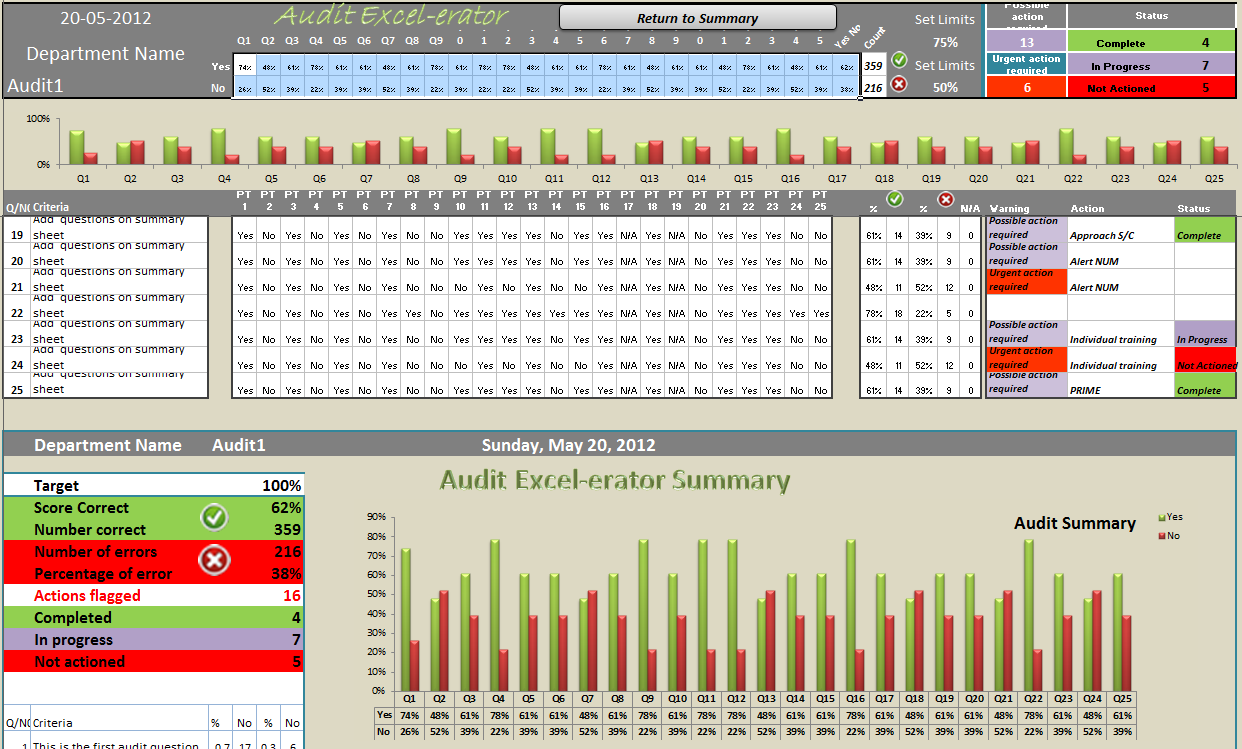Click red X icon in results table header
This screenshot has width=1242, height=749.
coord(945,199)
